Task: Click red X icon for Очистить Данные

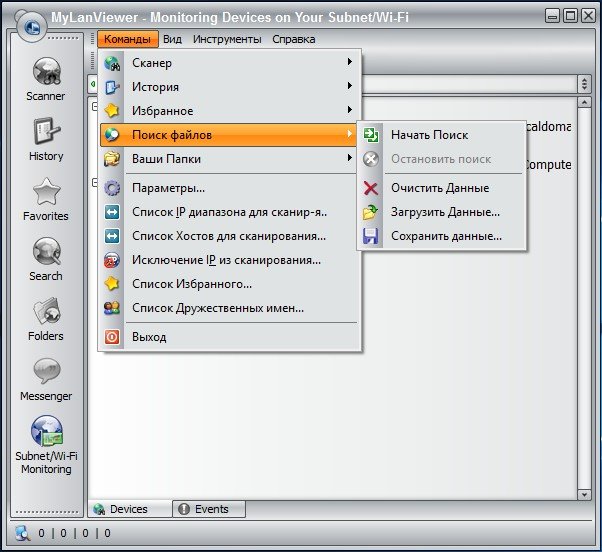Action: click(371, 188)
